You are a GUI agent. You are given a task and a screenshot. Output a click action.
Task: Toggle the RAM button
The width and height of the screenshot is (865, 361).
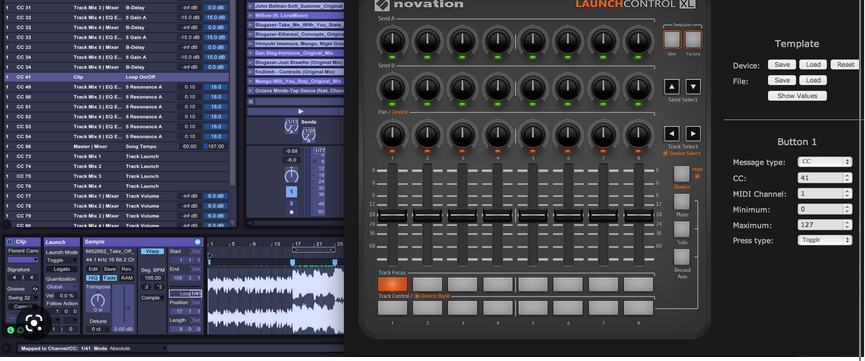pos(127,278)
